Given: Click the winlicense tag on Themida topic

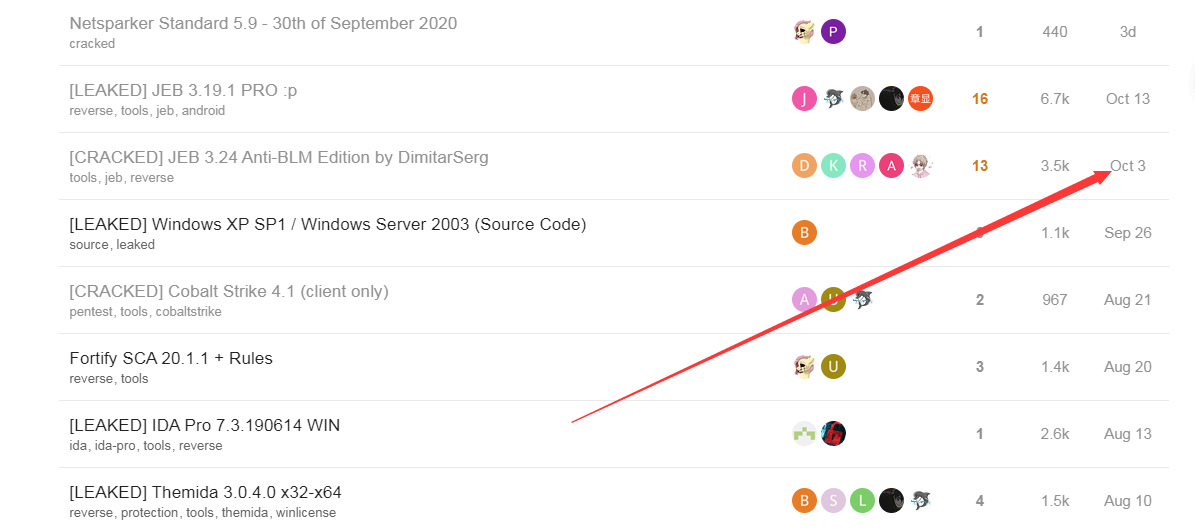Looking at the screenshot, I should coord(306,513).
